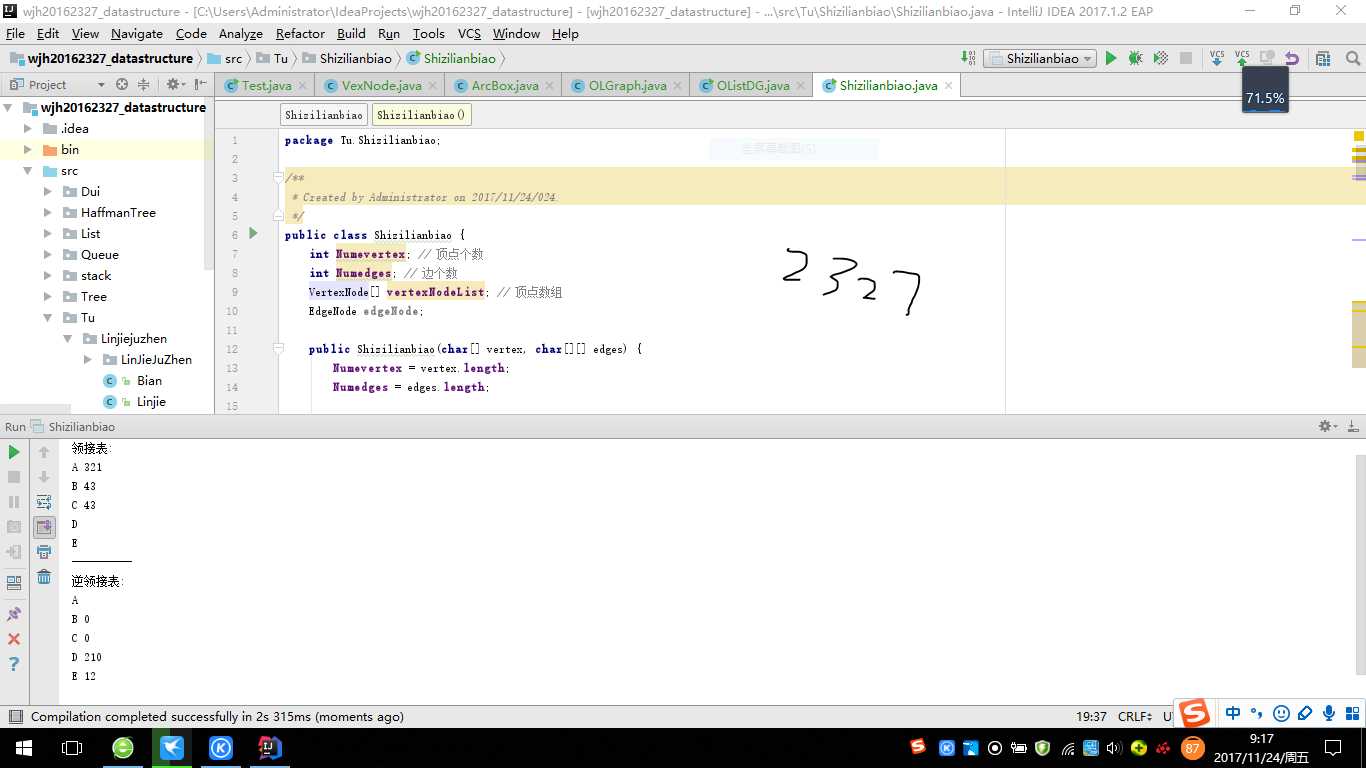Image resolution: width=1366 pixels, height=768 pixels.
Task: Click the IntelliJ IDEA taskbar icon
Action: coord(270,747)
